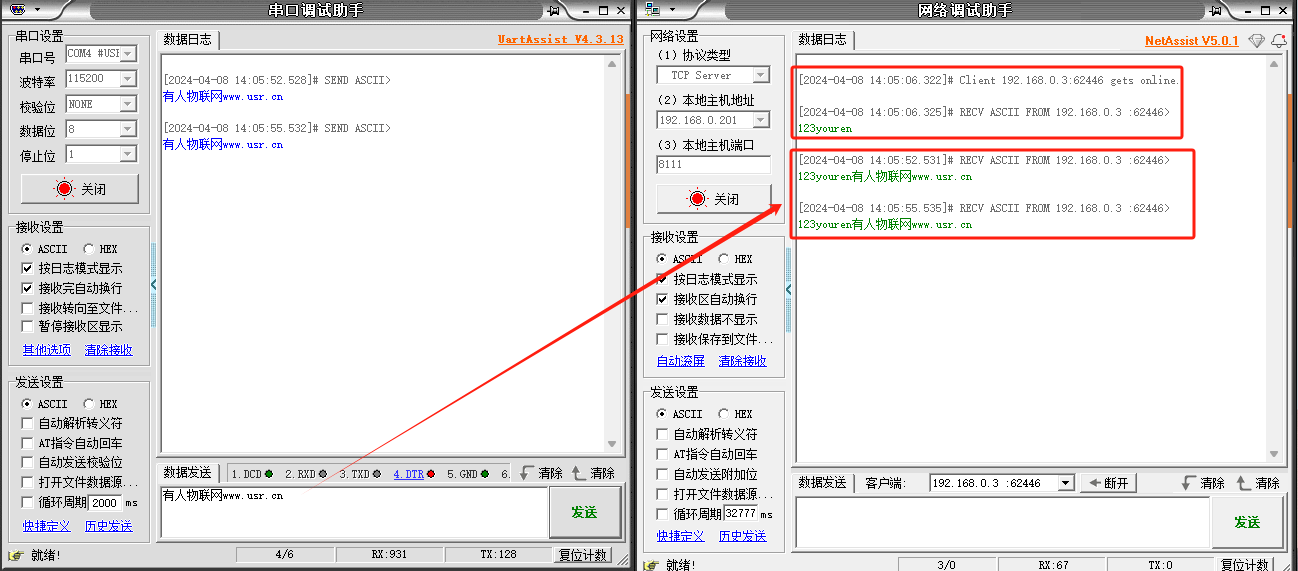Open the serial port COM4 dropdown
The width and height of the screenshot is (1298, 571).
click(128, 54)
